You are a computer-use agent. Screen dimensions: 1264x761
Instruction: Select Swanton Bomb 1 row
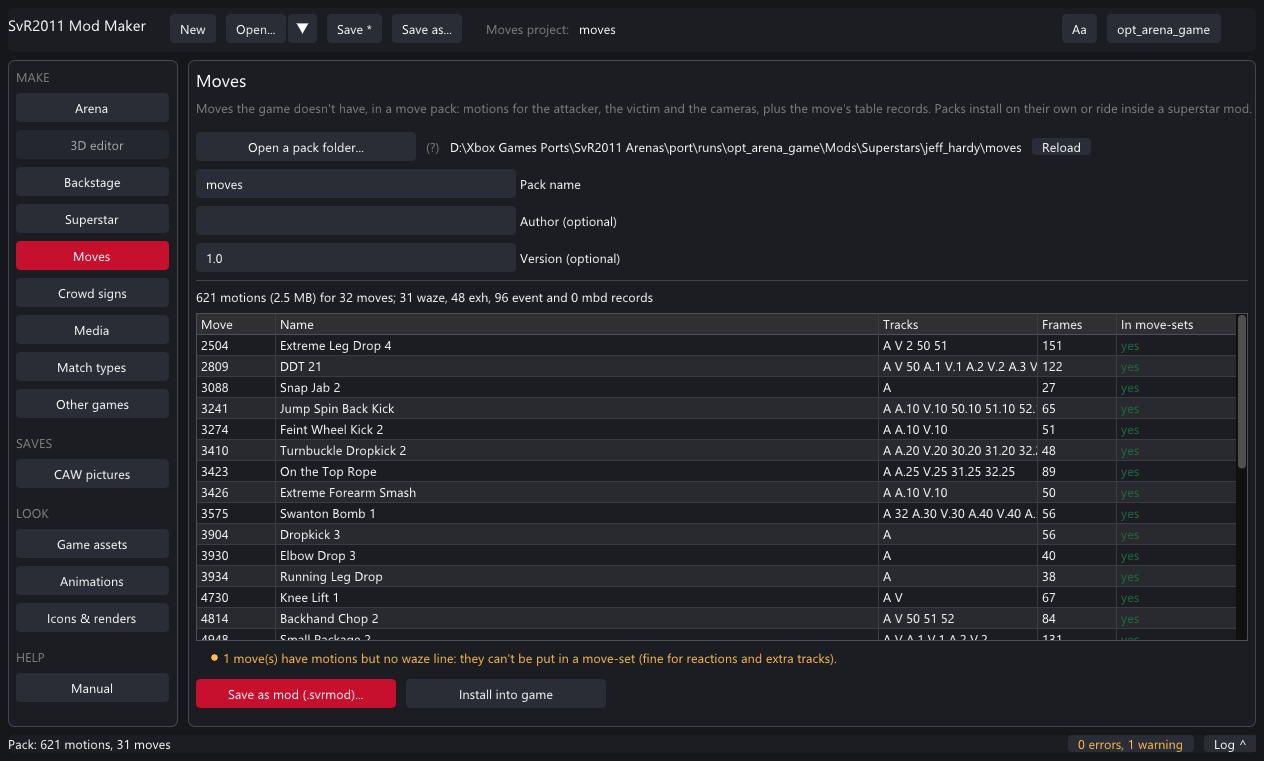pos(716,513)
